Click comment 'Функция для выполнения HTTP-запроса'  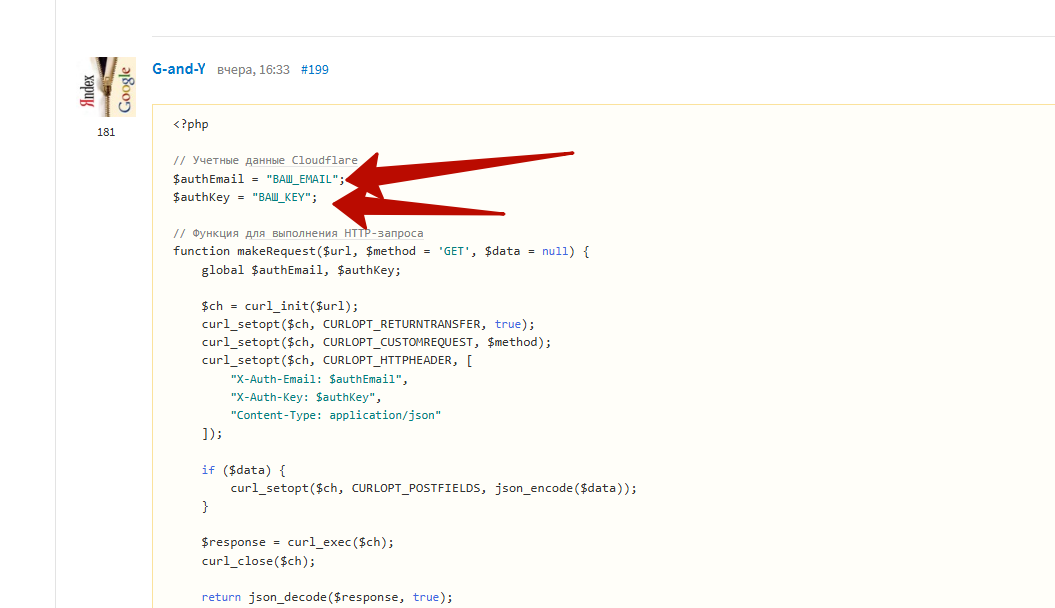tap(298, 233)
